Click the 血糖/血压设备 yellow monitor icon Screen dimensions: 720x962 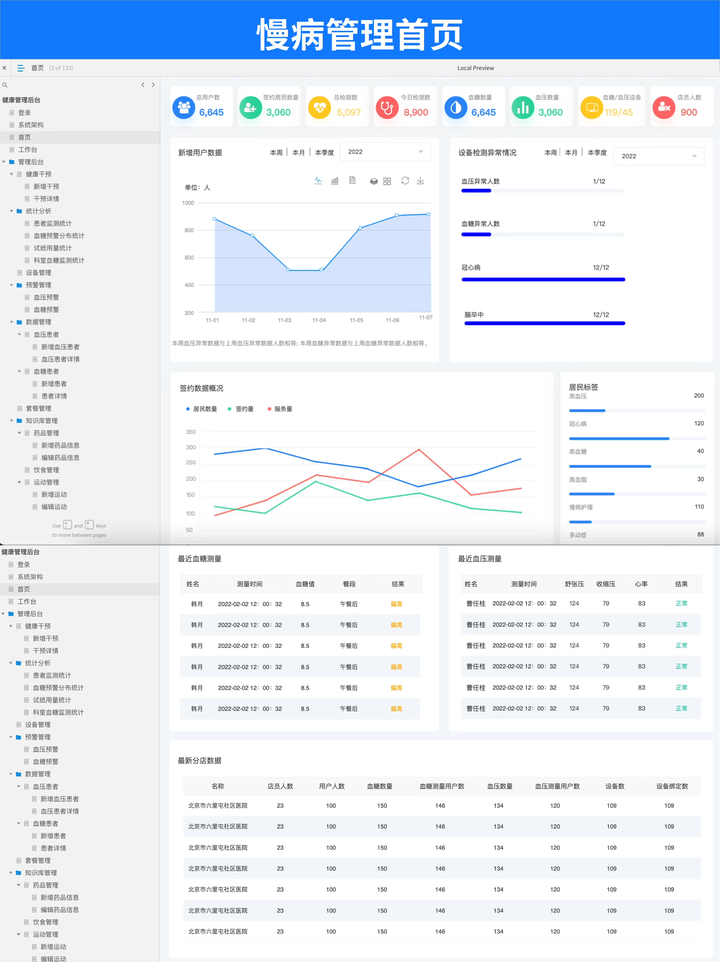(591, 107)
